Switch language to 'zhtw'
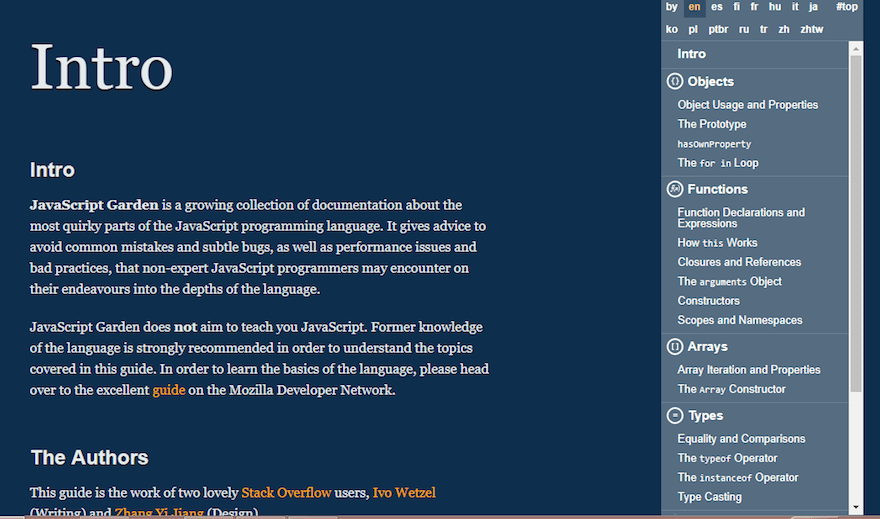Screen dimensions: 880x519 click(x=812, y=29)
